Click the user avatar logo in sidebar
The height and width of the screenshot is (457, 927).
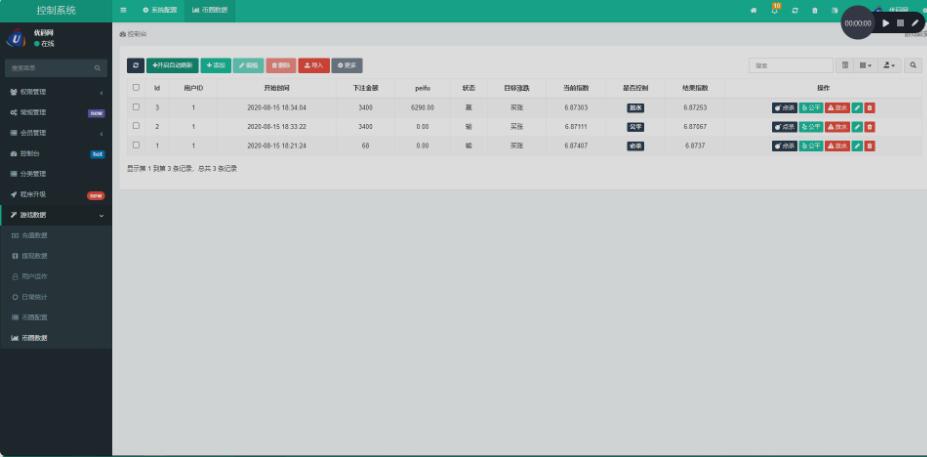[16, 38]
